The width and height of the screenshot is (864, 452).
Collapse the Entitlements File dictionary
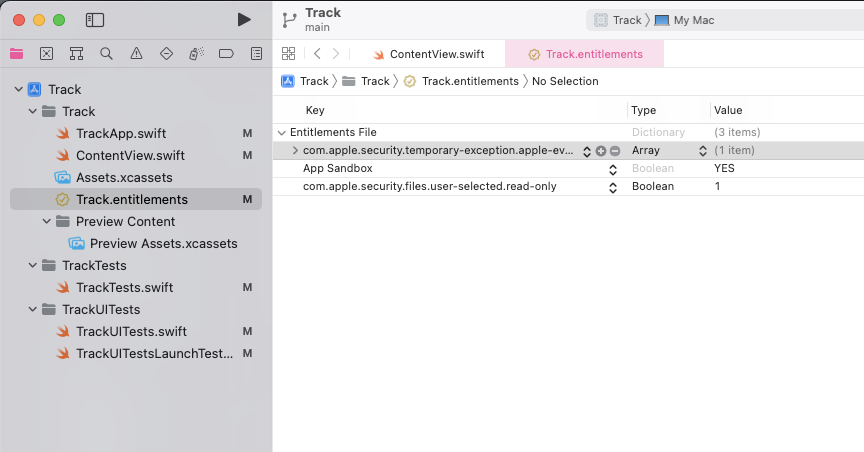281,133
